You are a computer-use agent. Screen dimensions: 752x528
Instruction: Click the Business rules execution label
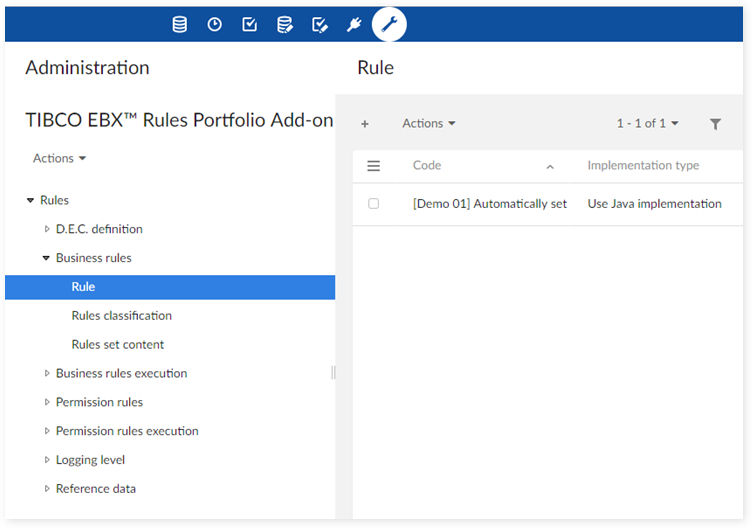[121, 373]
